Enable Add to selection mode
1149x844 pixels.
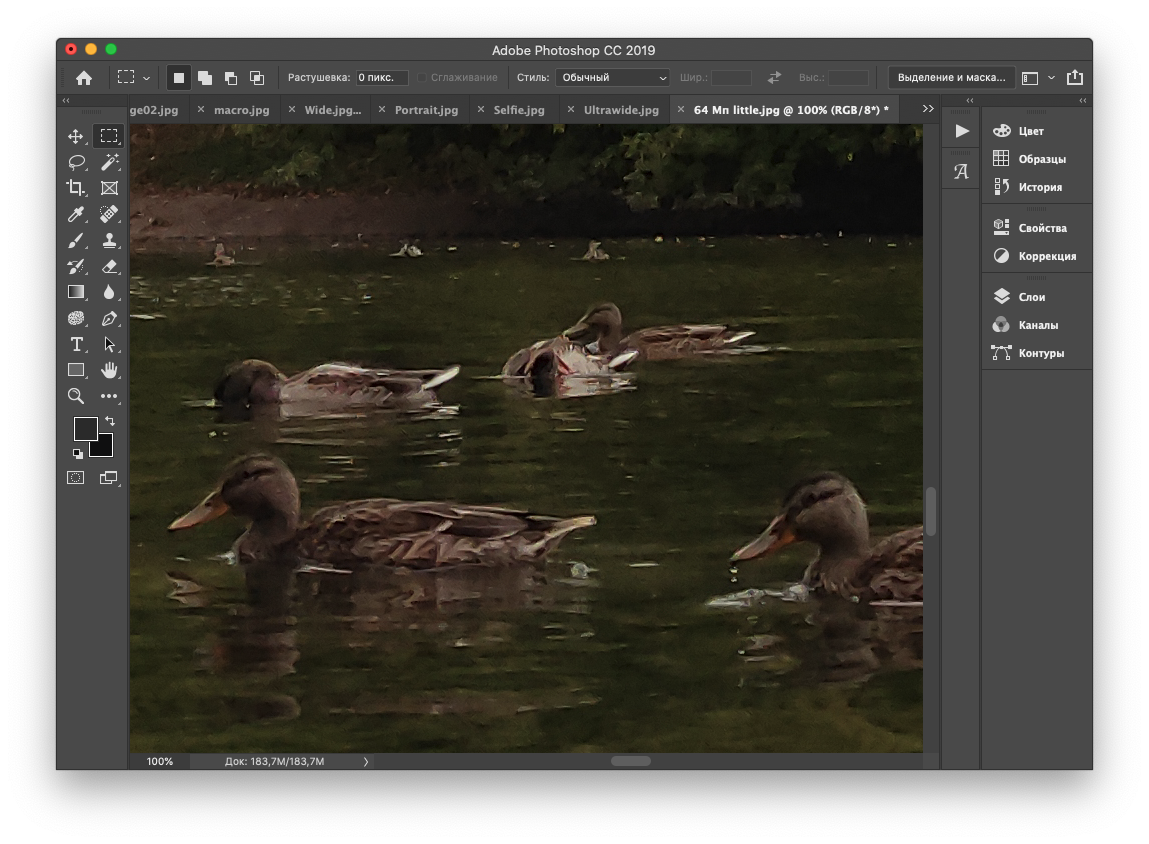(x=205, y=78)
